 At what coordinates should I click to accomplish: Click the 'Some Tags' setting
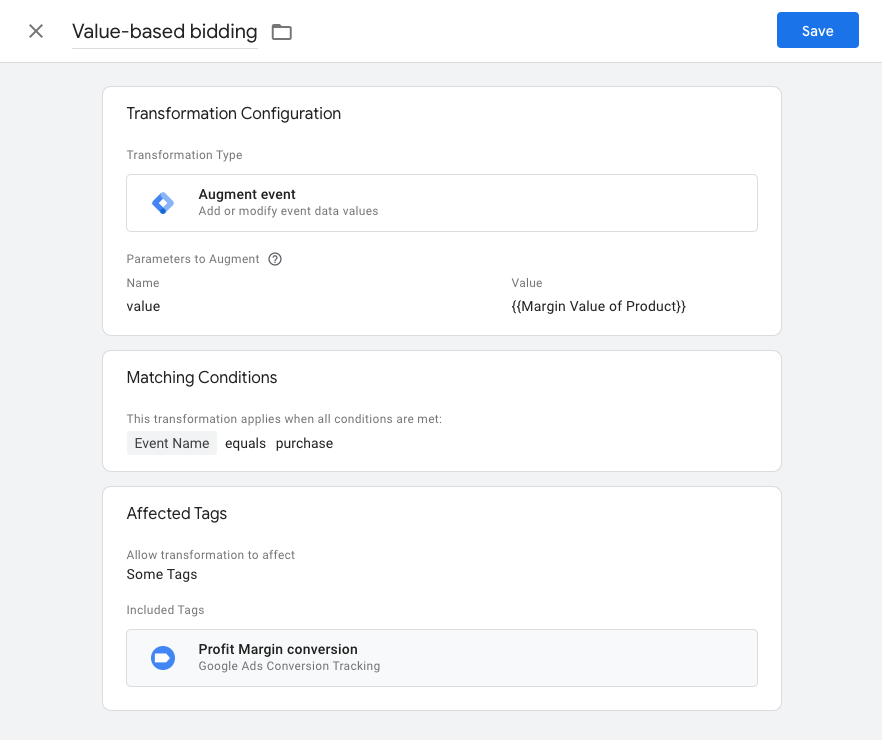tap(161, 574)
